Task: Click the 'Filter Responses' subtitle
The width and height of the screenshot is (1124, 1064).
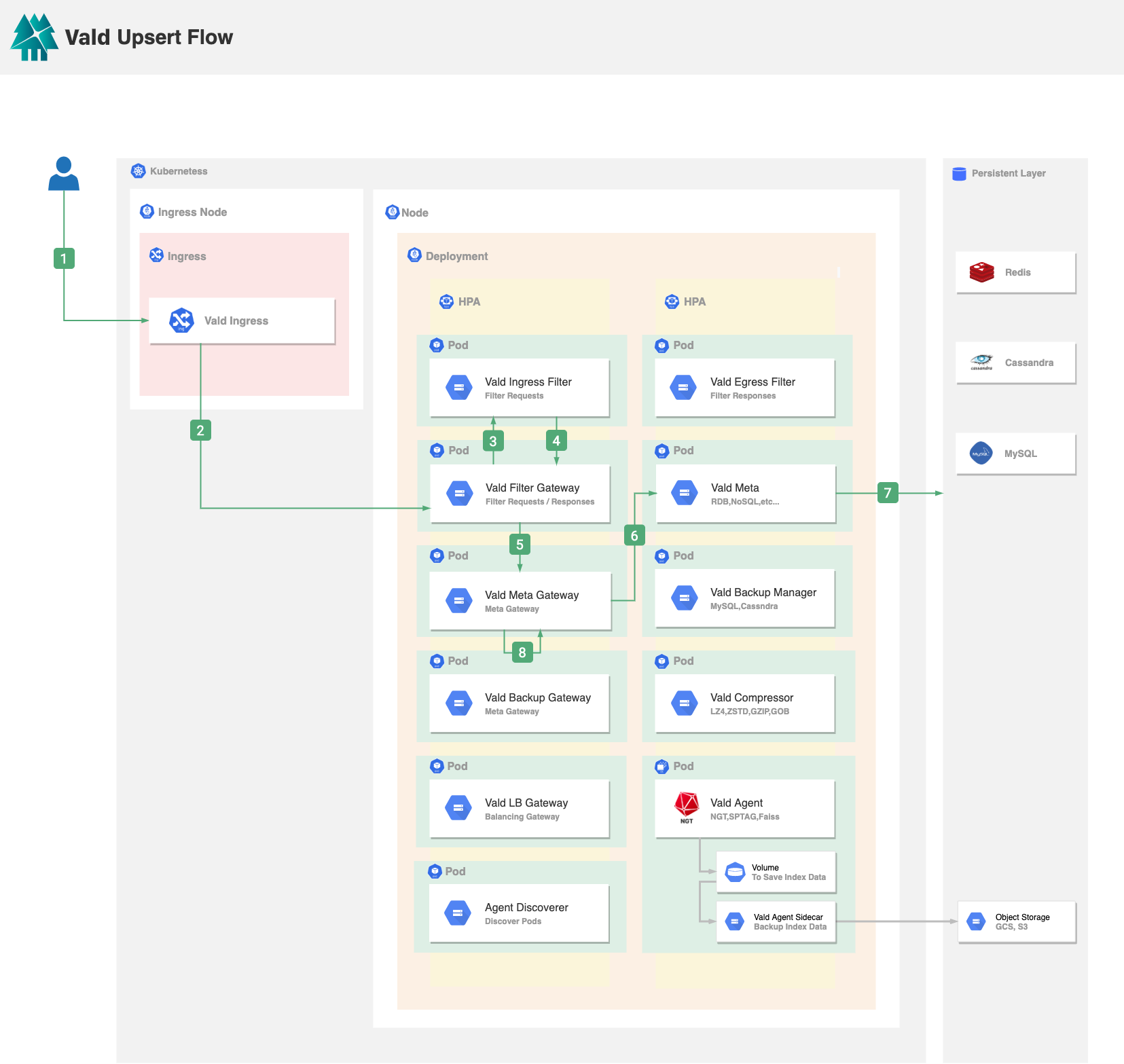Action: pos(743,396)
